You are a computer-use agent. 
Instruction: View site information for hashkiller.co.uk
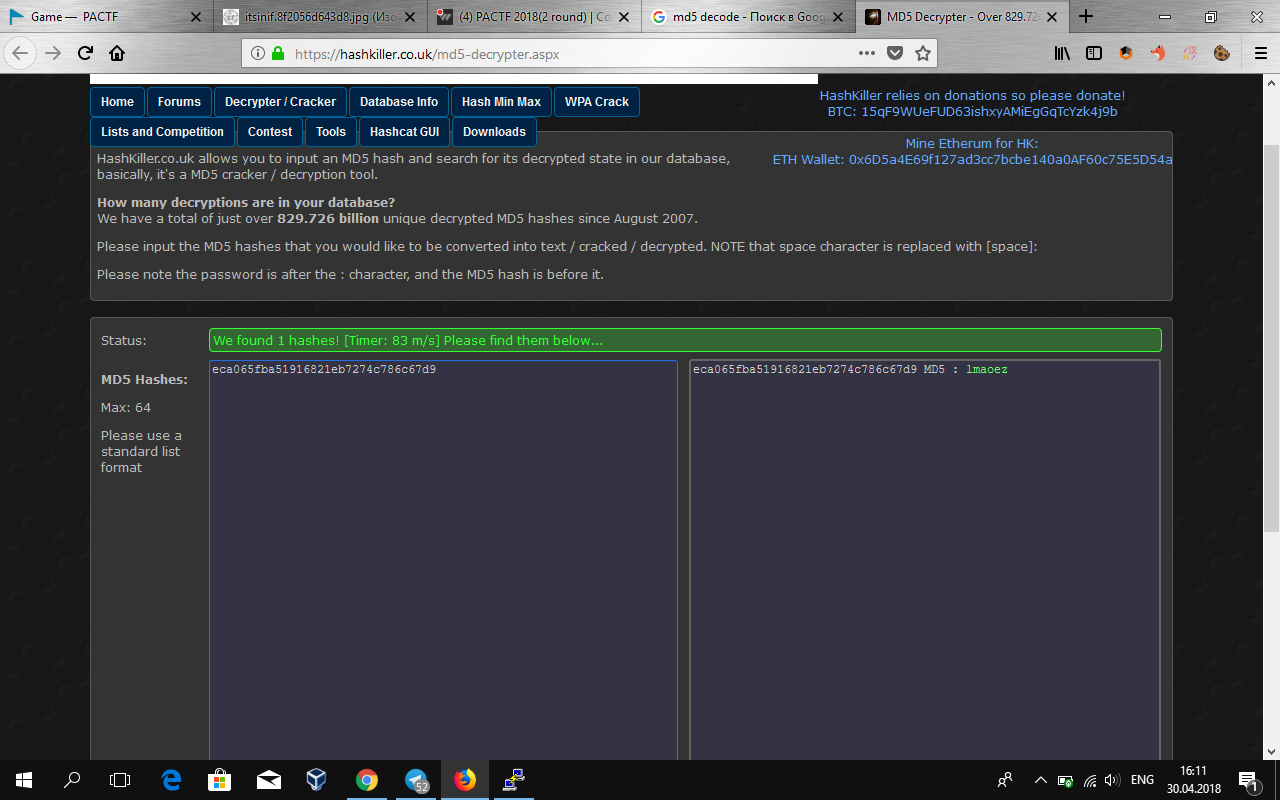point(257,53)
